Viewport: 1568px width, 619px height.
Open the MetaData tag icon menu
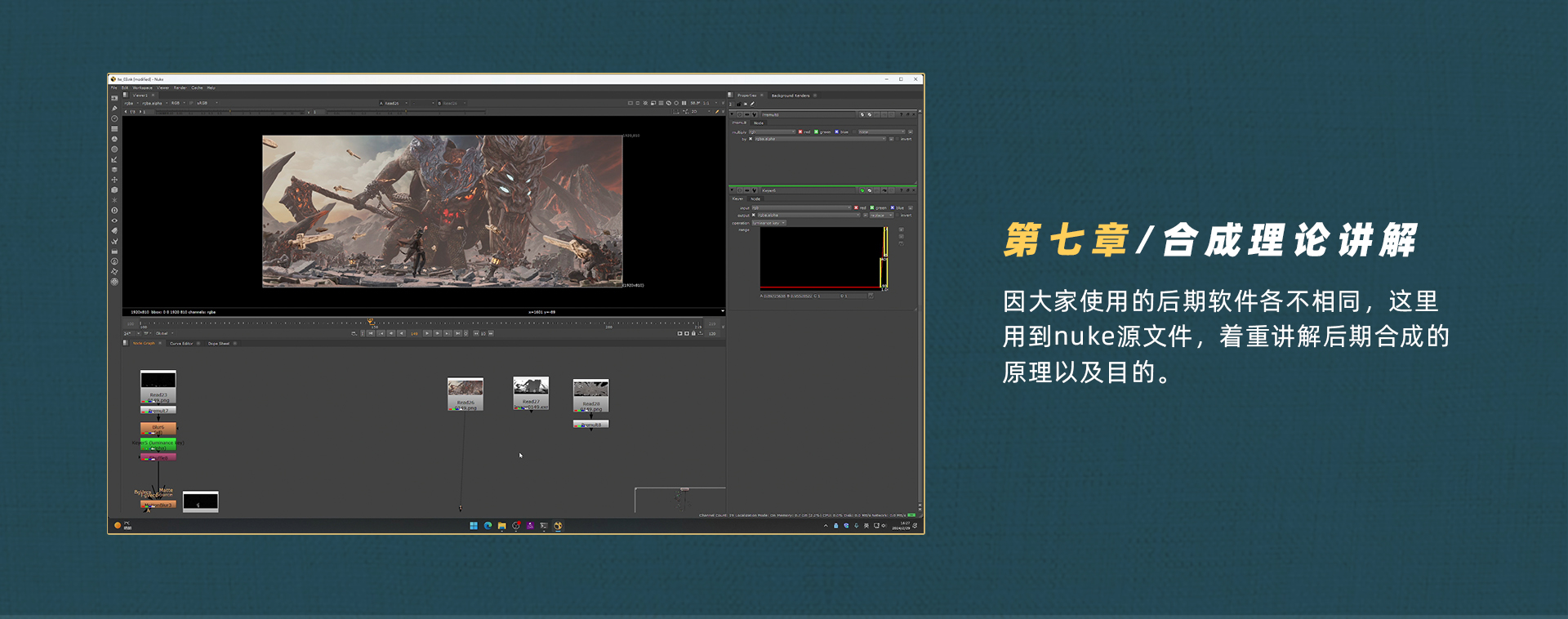(114, 231)
